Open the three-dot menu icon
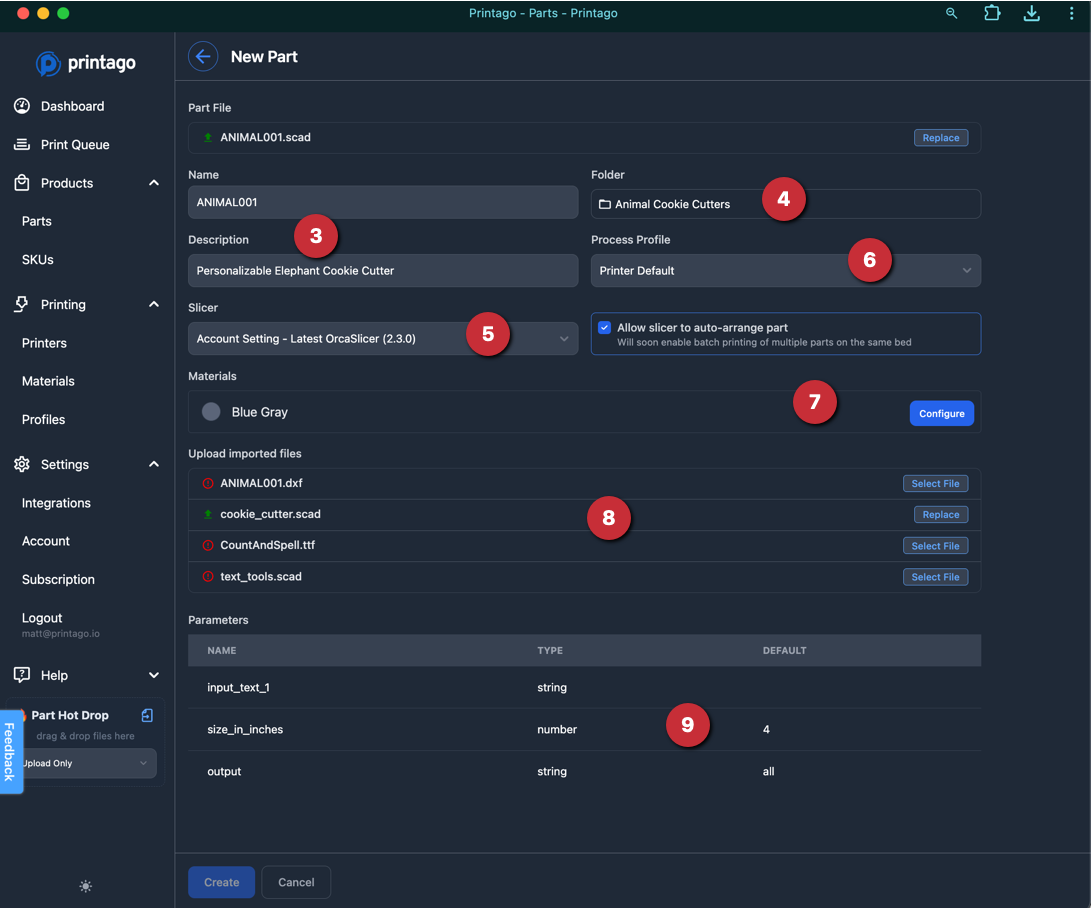This screenshot has width=1092, height=908. [1071, 13]
